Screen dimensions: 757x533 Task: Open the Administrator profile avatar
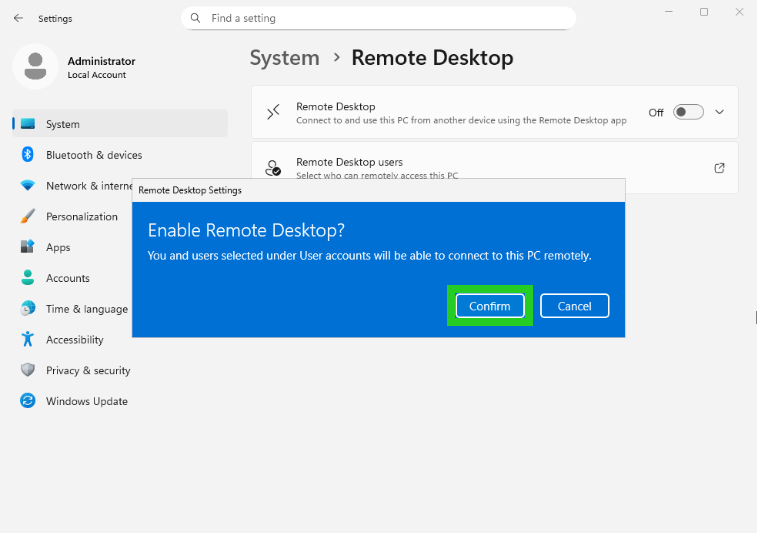[x=35, y=67]
